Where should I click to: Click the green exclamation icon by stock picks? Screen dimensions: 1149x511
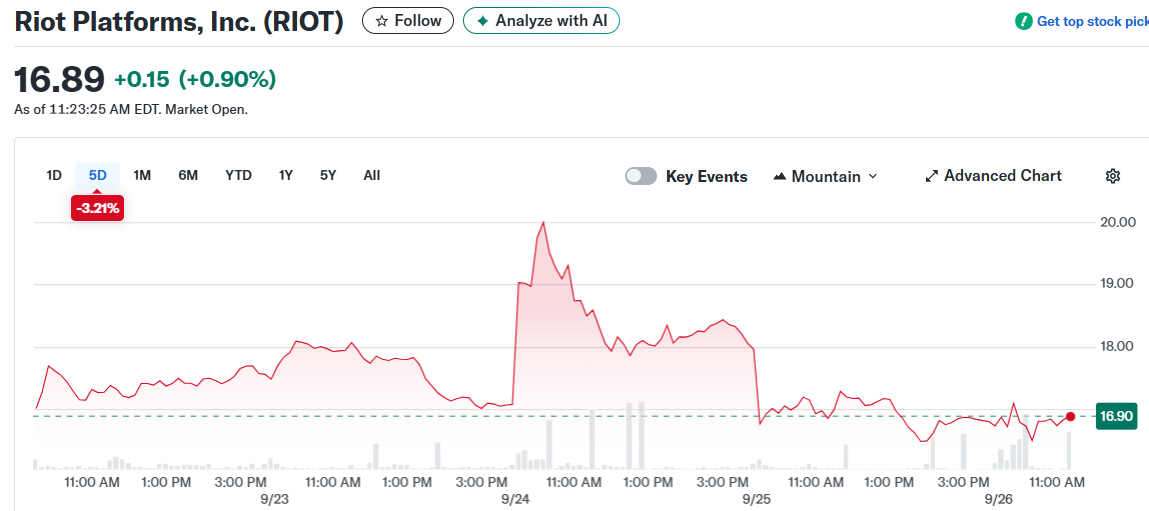(1023, 21)
